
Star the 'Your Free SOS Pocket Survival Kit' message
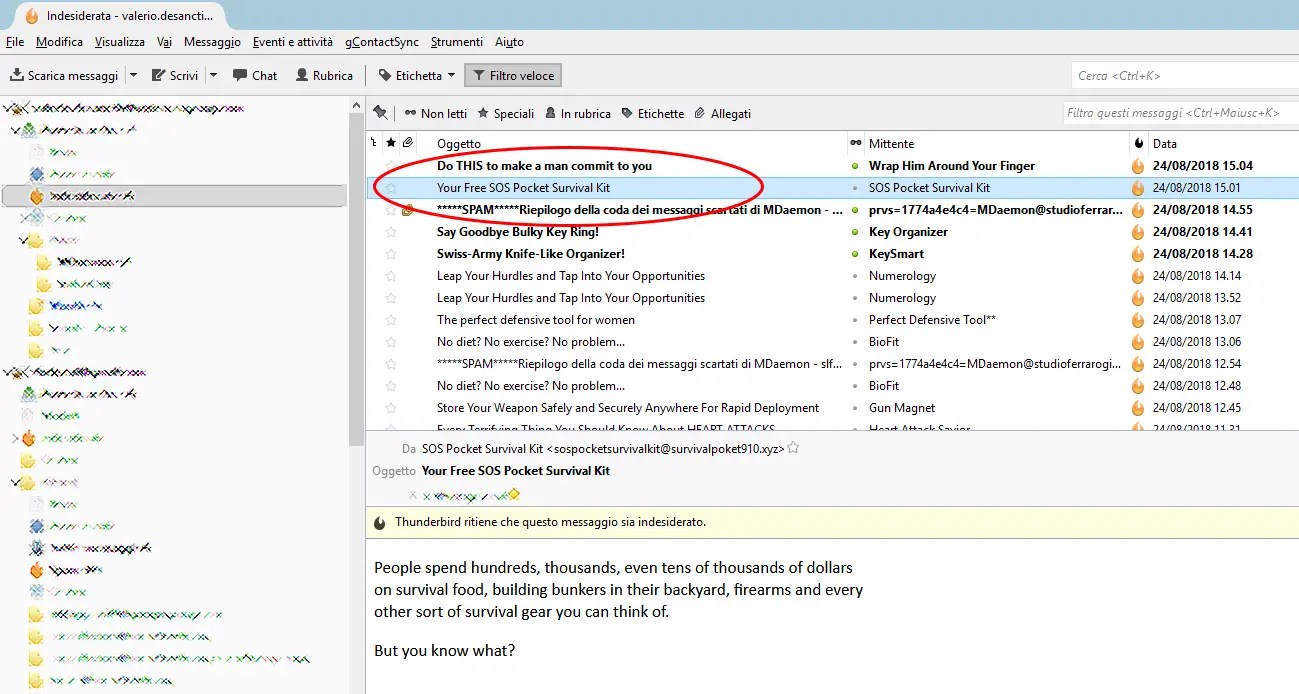[x=391, y=187]
